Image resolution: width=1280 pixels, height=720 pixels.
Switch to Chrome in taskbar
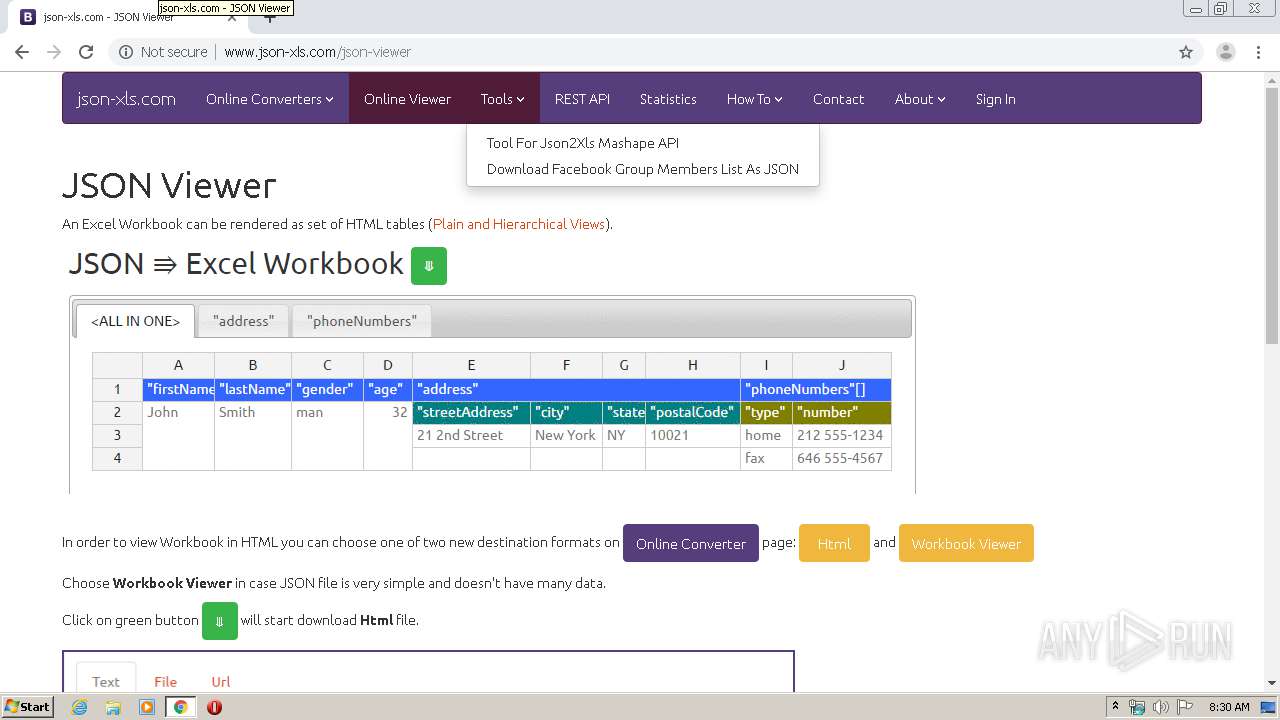[180, 707]
